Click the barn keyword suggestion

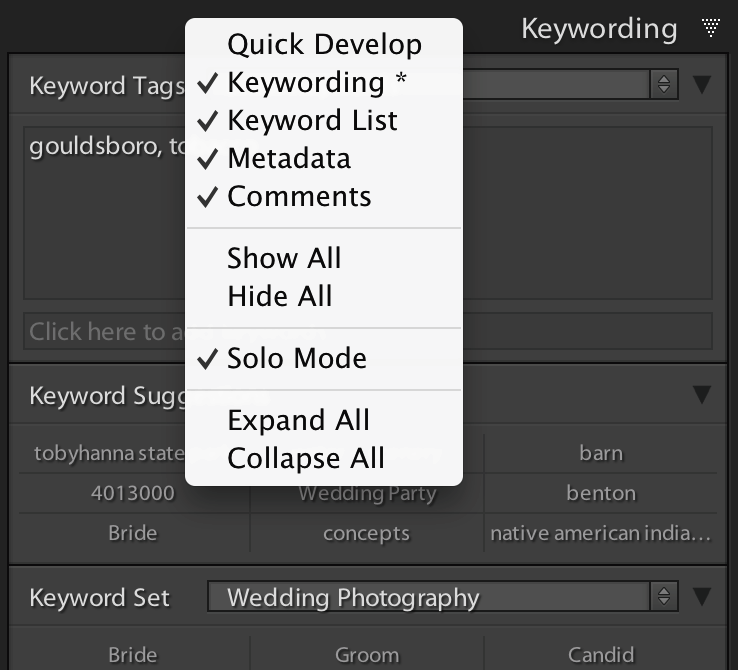tap(600, 453)
